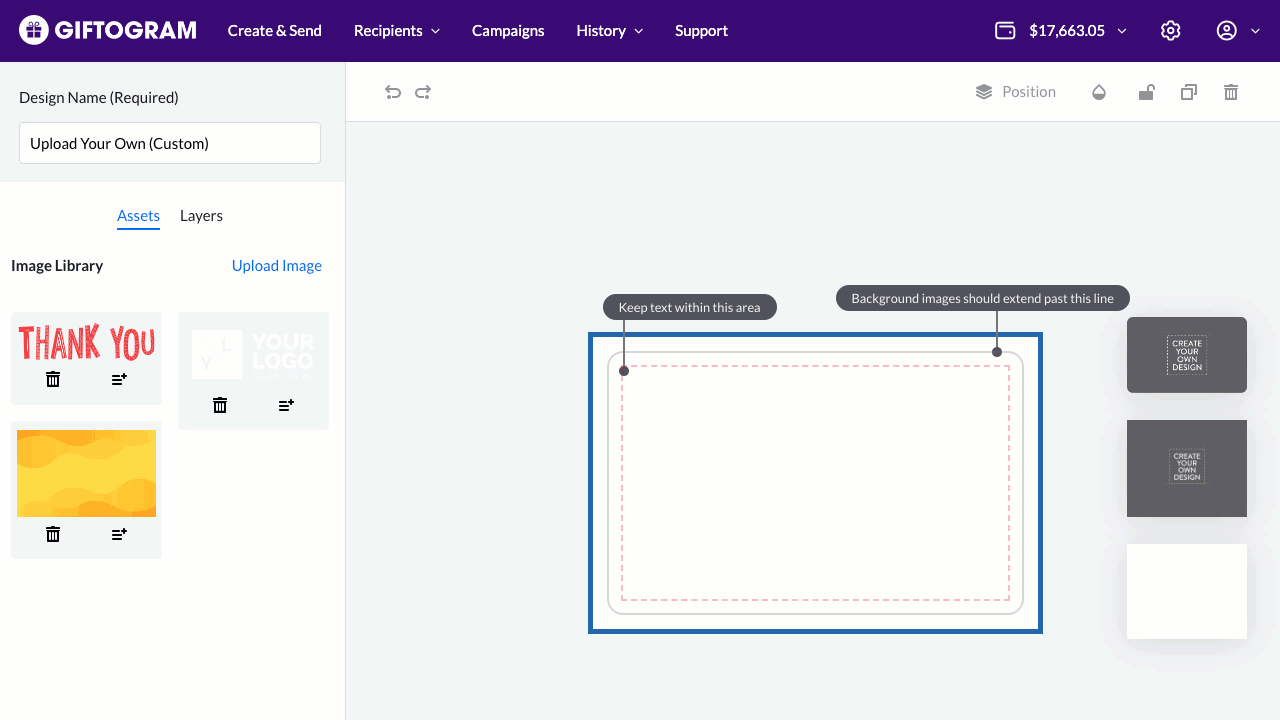The width and height of the screenshot is (1280, 720).
Task: Add yellow wave background to design
Action: [119, 535]
